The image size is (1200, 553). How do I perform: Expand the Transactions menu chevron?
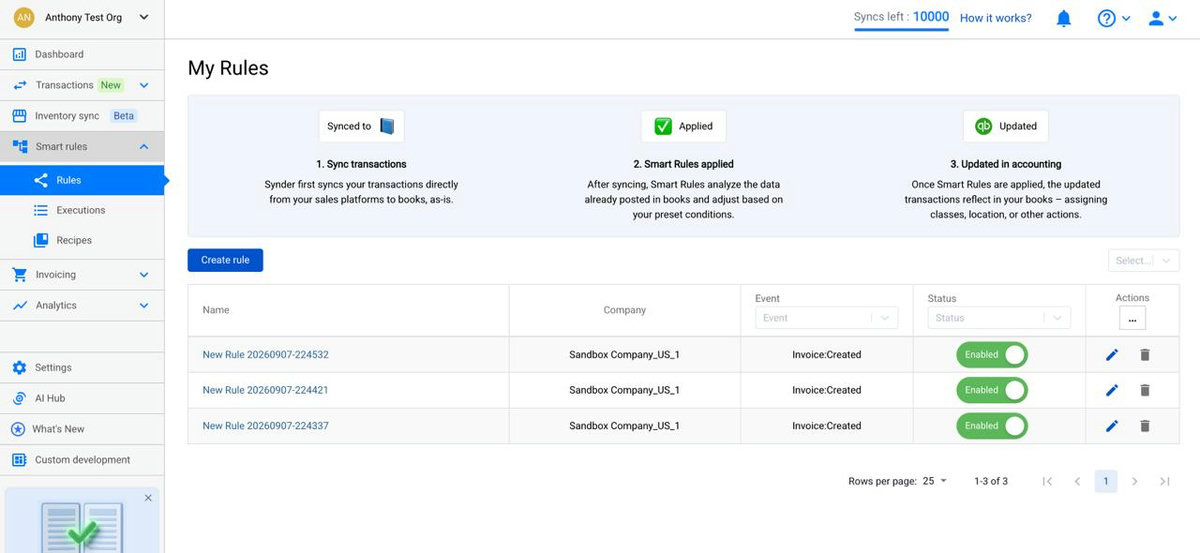pos(144,85)
